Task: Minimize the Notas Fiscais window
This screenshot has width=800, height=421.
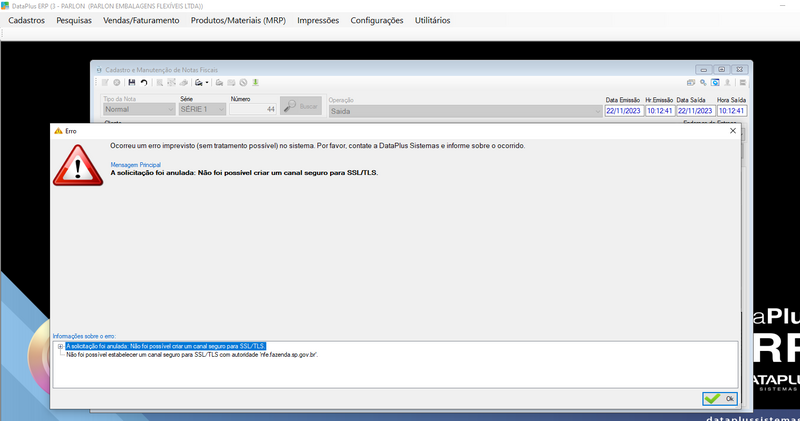Action: pos(704,69)
